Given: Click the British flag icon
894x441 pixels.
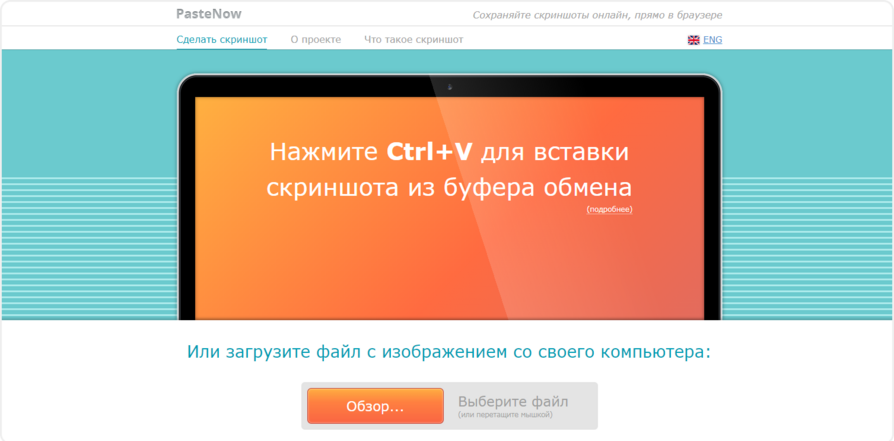Looking at the screenshot, I should (x=693, y=40).
